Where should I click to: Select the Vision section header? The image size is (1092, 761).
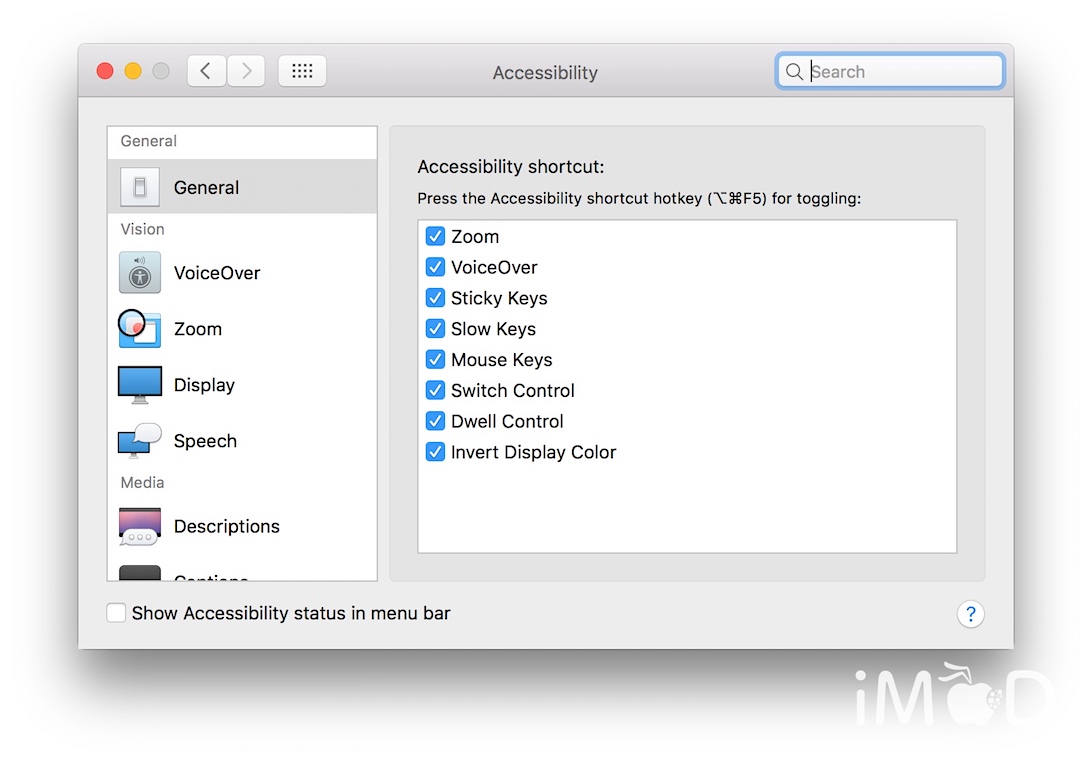(x=142, y=229)
